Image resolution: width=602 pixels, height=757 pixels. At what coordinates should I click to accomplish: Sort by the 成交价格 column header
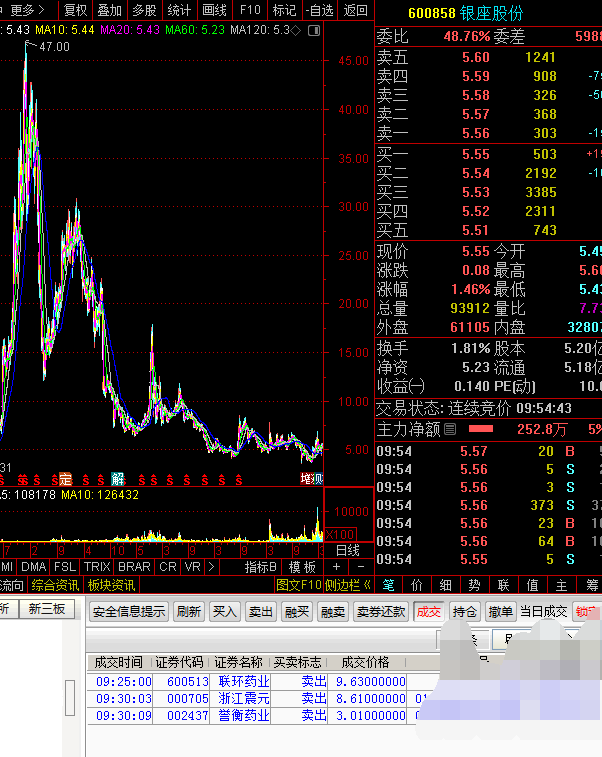click(365, 662)
